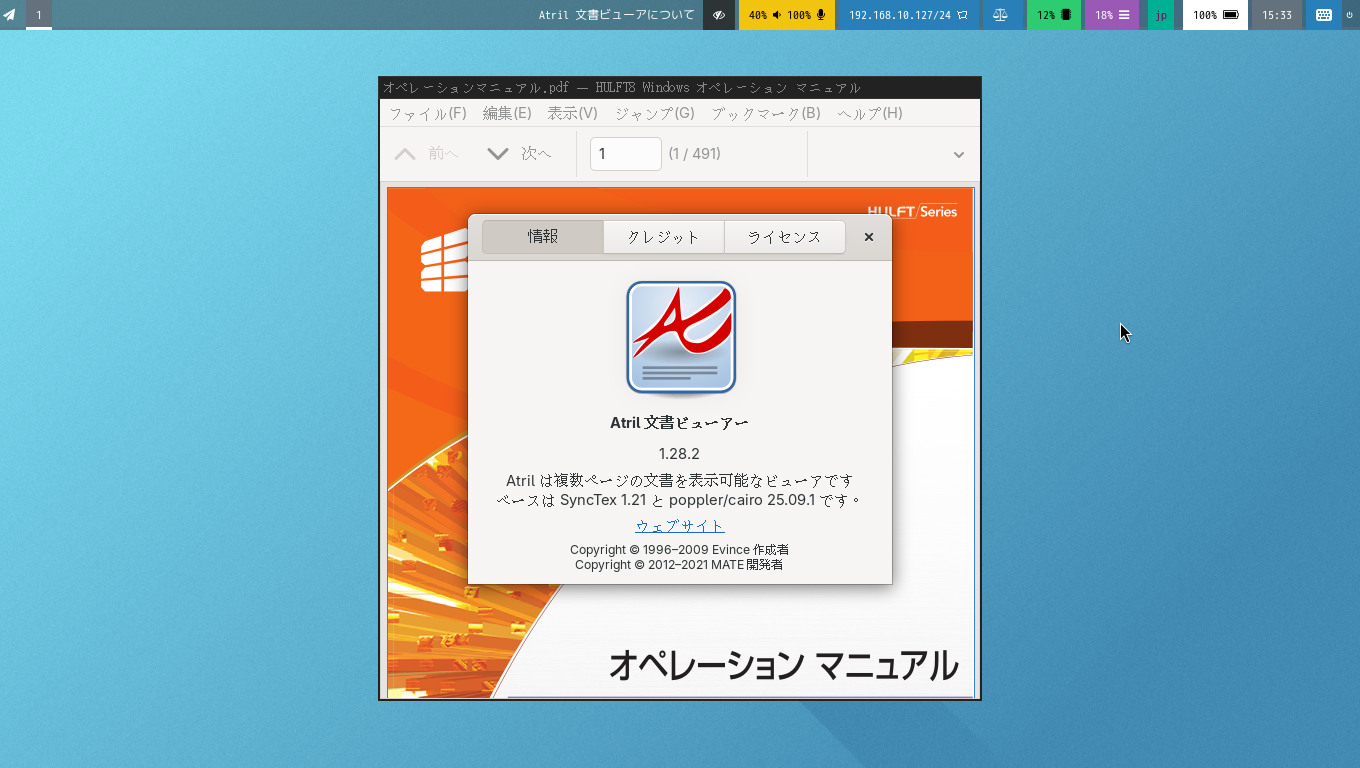
Task: Open the 表示(V) menu
Action: [x=573, y=113]
